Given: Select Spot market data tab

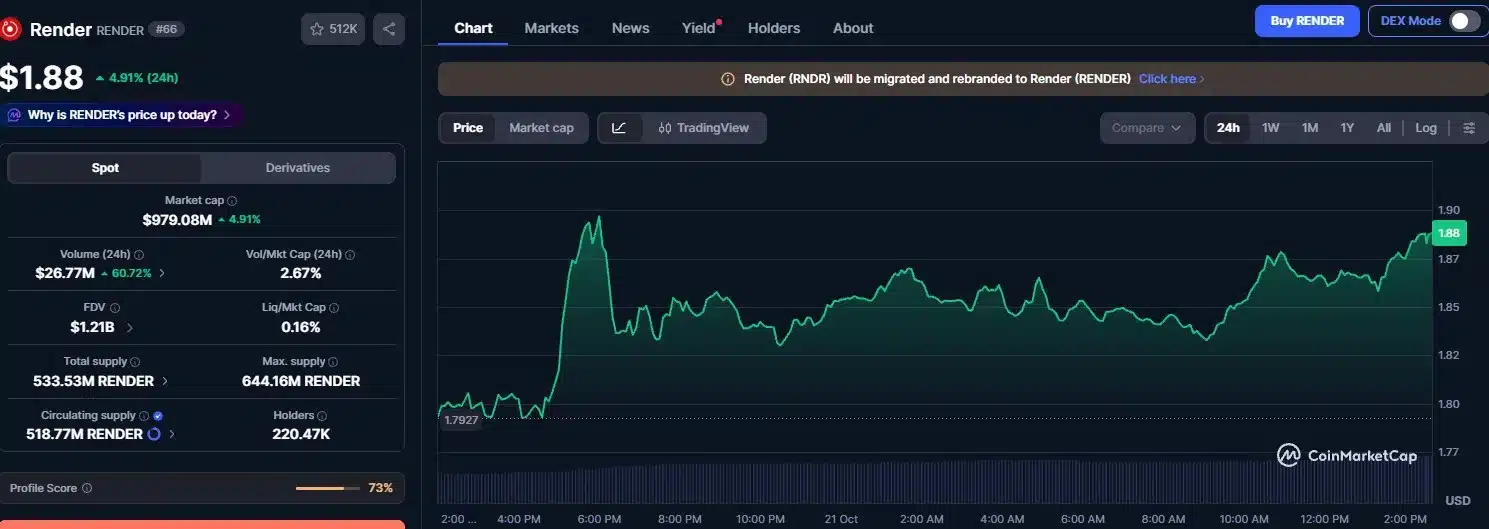Looking at the screenshot, I should [x=105, y=168].
